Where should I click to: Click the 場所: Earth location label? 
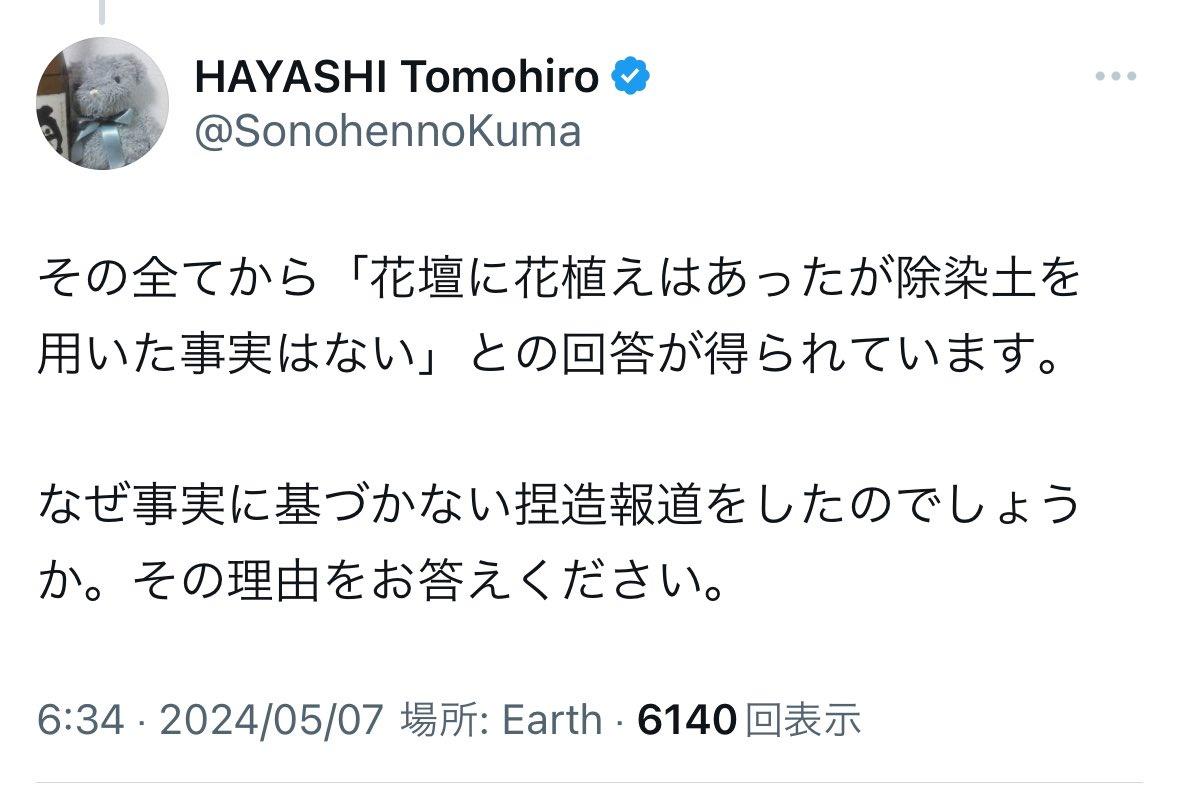click(x=502, y=720)
